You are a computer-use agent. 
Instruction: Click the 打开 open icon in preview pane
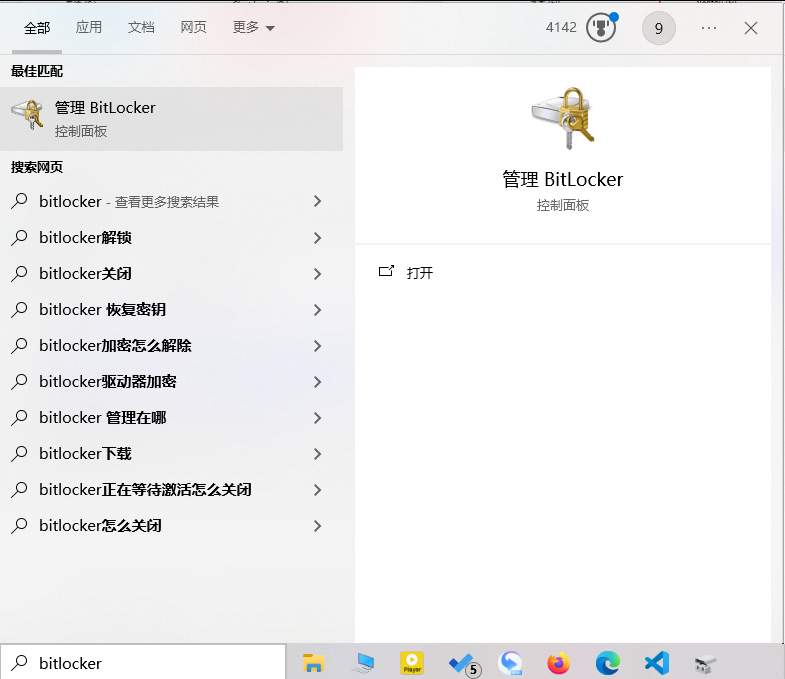pos(386,271)
